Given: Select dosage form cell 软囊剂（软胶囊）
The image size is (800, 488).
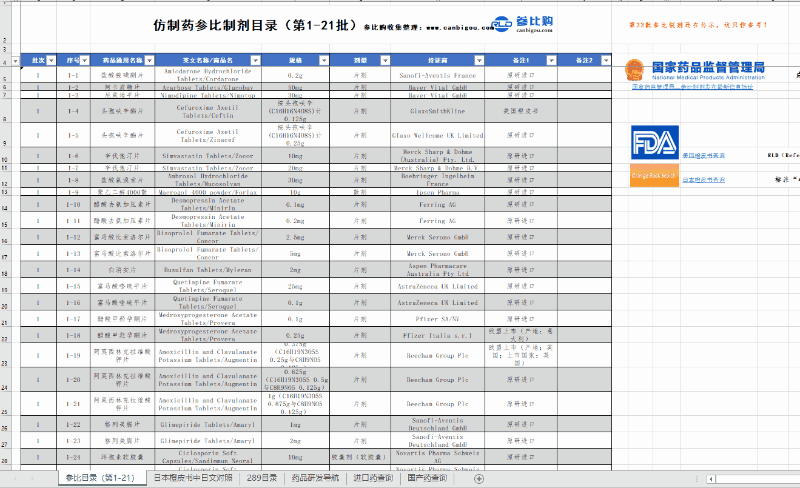Looking at the screenshot, I should (360, 457).
